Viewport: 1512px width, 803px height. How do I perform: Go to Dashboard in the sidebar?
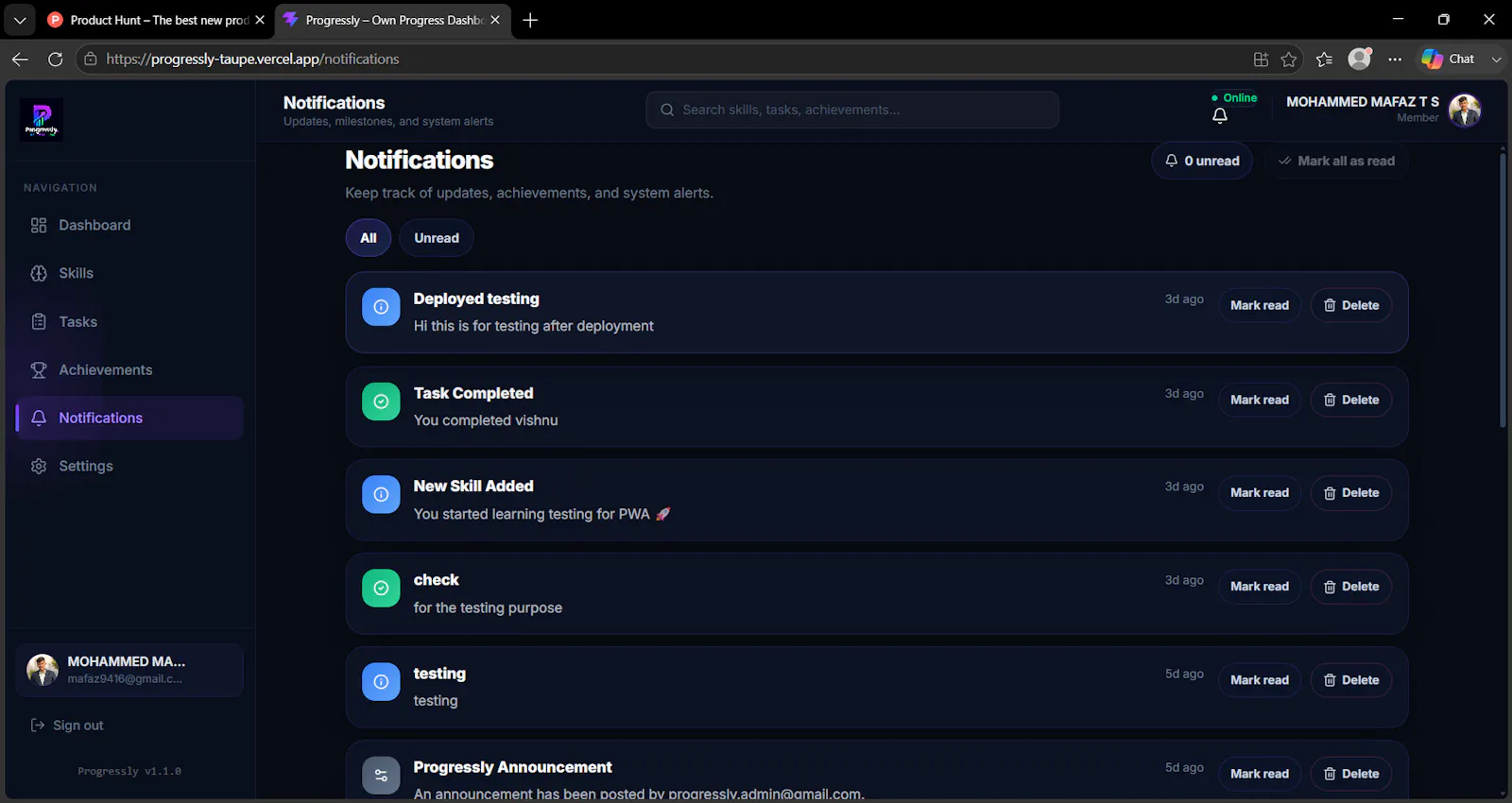[x=129, y=225]
